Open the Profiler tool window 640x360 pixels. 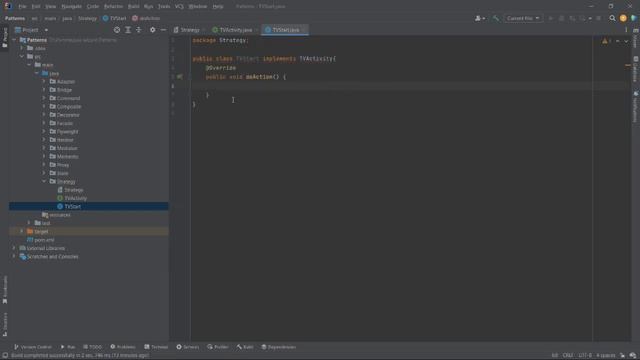218,347
